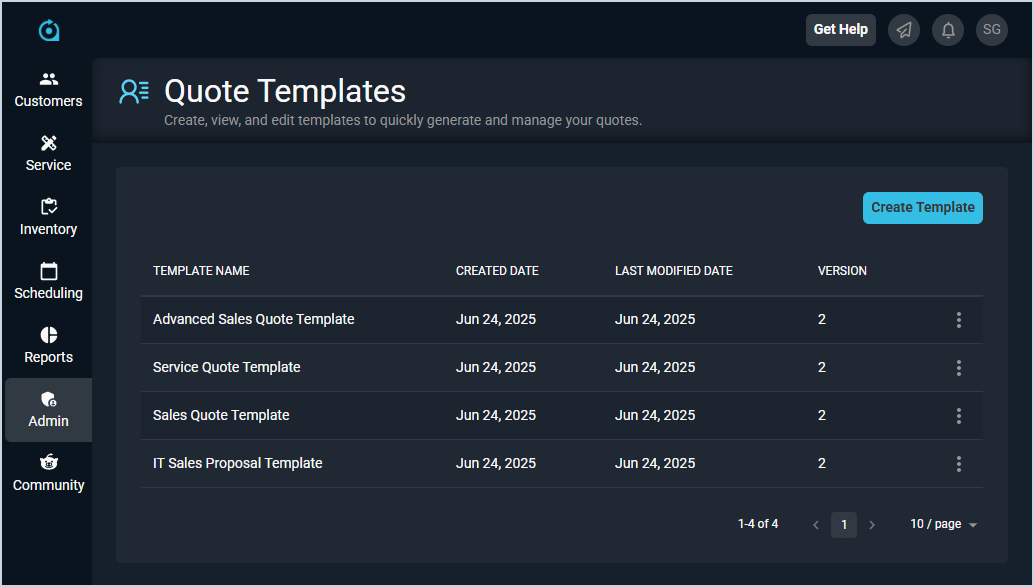Expand the 10 / page size dropdown

(x=943, y=524)
